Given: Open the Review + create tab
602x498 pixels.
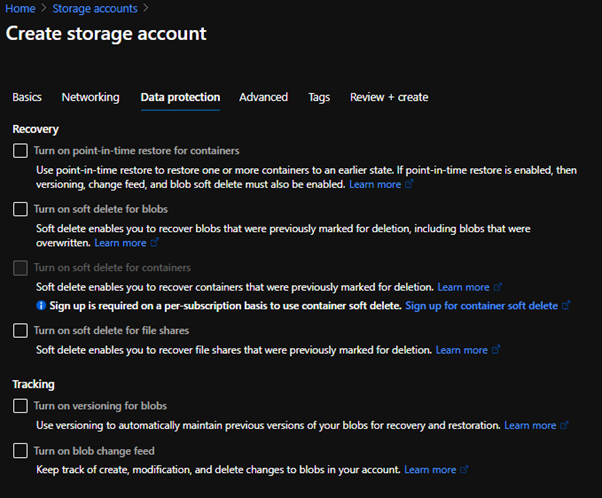Looking at the screenshot, I should [x=389, y=97].
